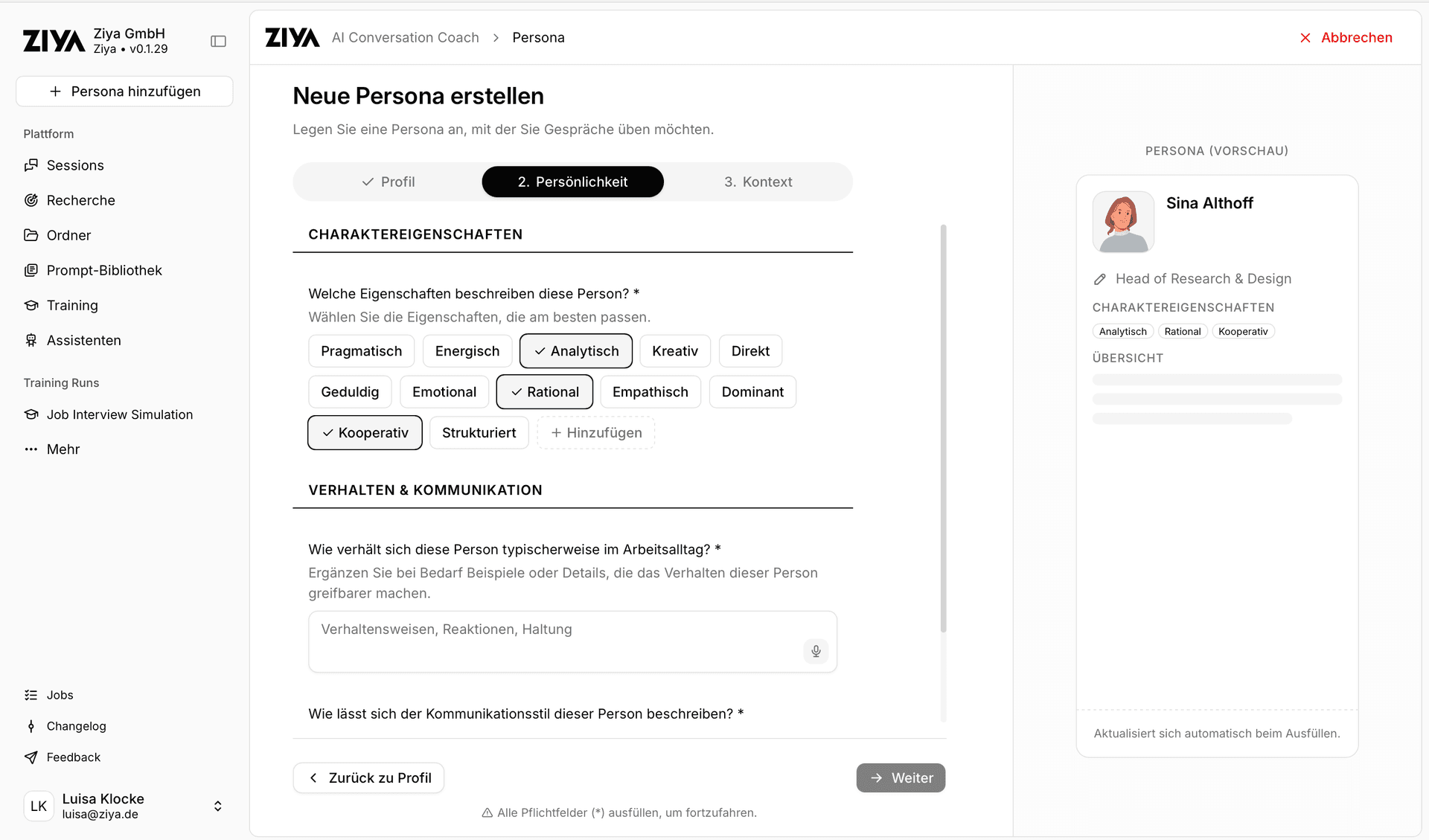
Task: Click the microphone icon in behavior field
Action: [x=816, y=651]
